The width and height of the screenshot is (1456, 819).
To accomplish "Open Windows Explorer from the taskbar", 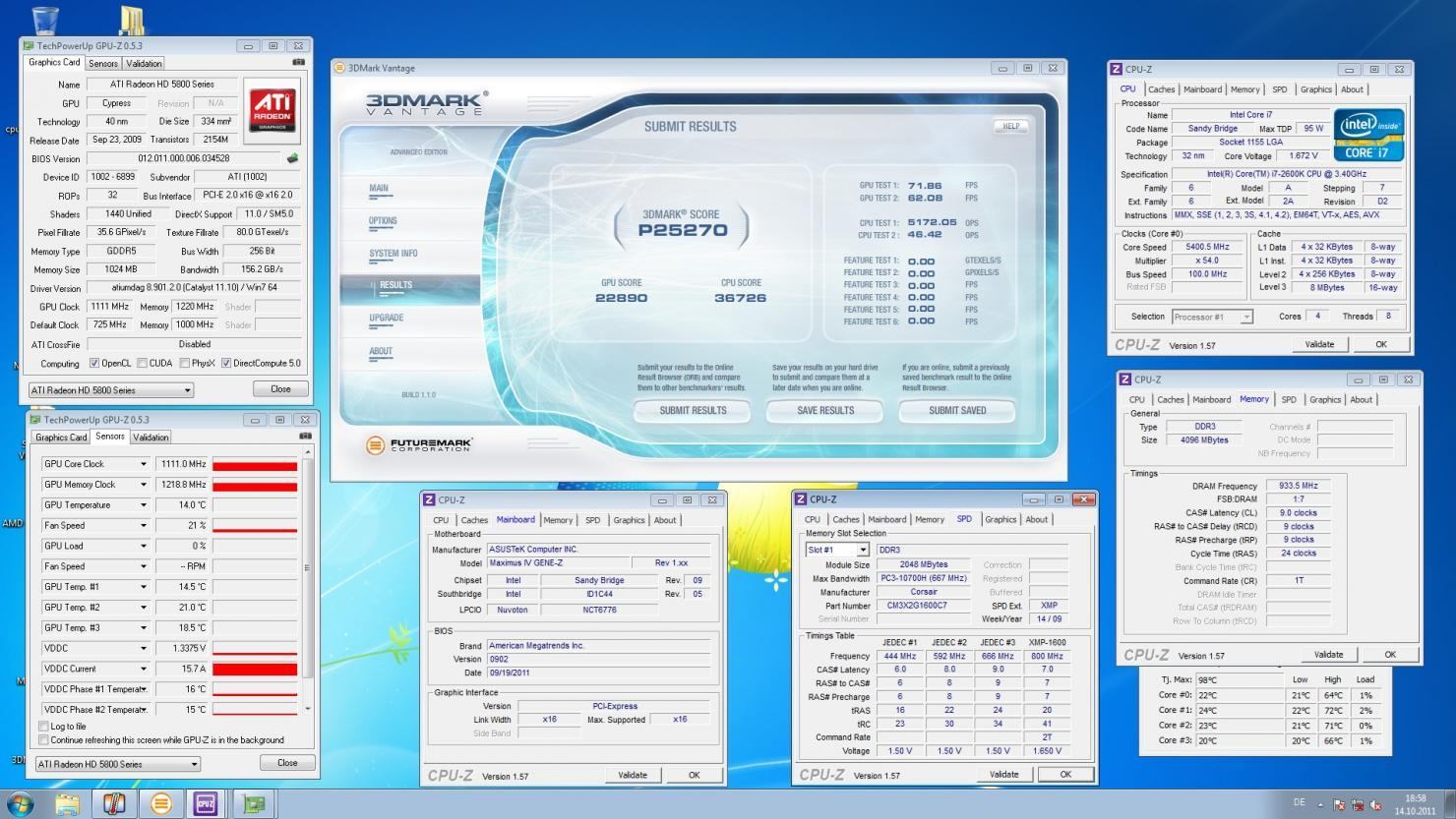I will pos(67,803).
